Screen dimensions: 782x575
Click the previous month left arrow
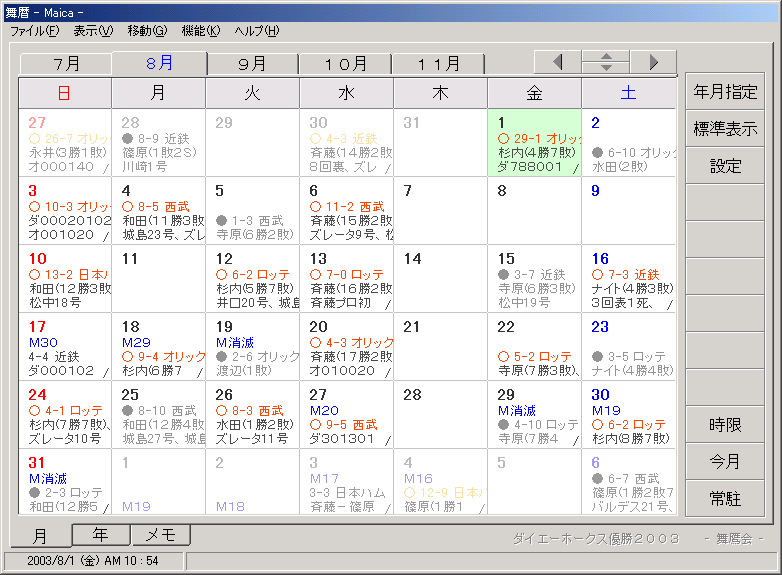(x=558, y=62)
